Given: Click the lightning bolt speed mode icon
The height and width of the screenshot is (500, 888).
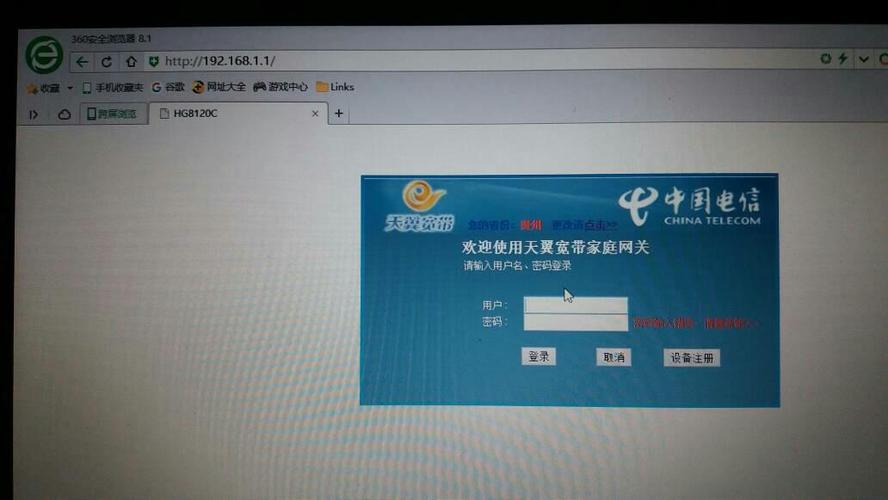Looking at the screenshot, I should click(843, 58).
